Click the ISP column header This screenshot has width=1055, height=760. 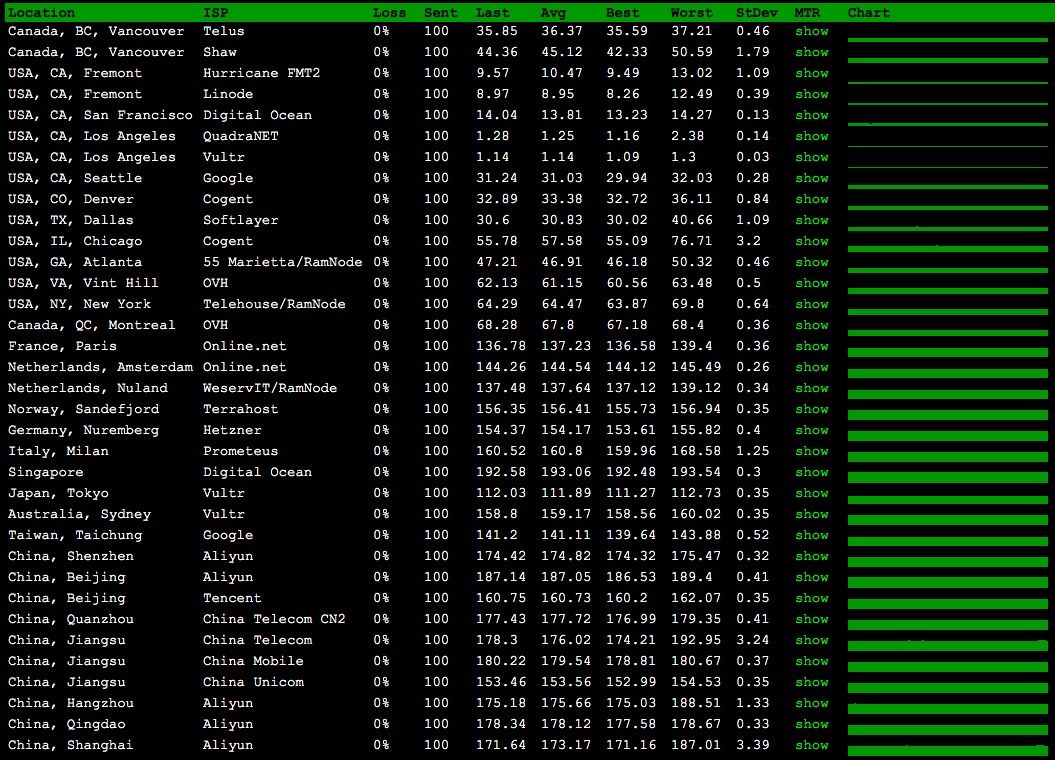[x=215, y=13]
